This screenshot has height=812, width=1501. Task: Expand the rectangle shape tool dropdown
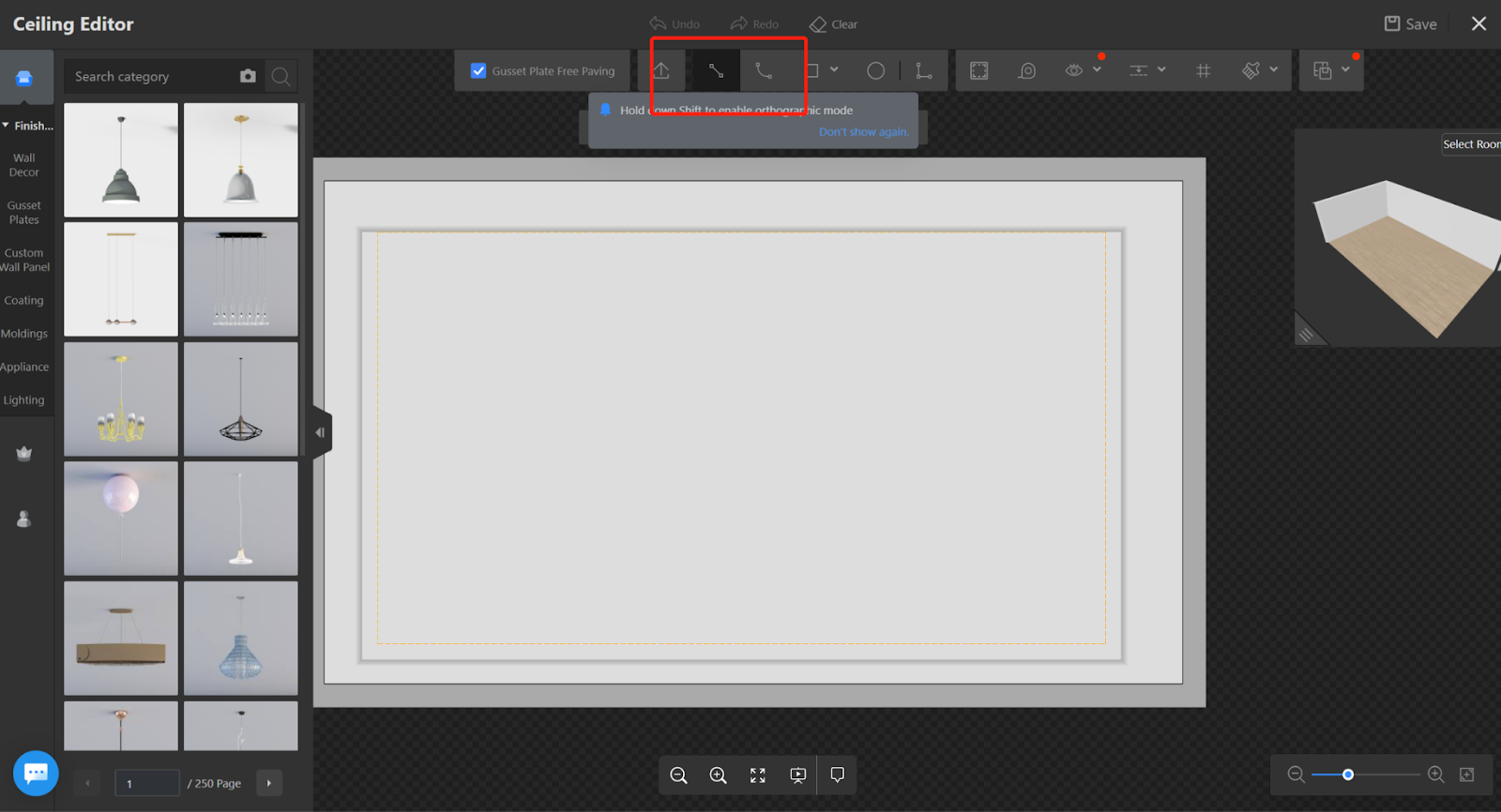834,70
